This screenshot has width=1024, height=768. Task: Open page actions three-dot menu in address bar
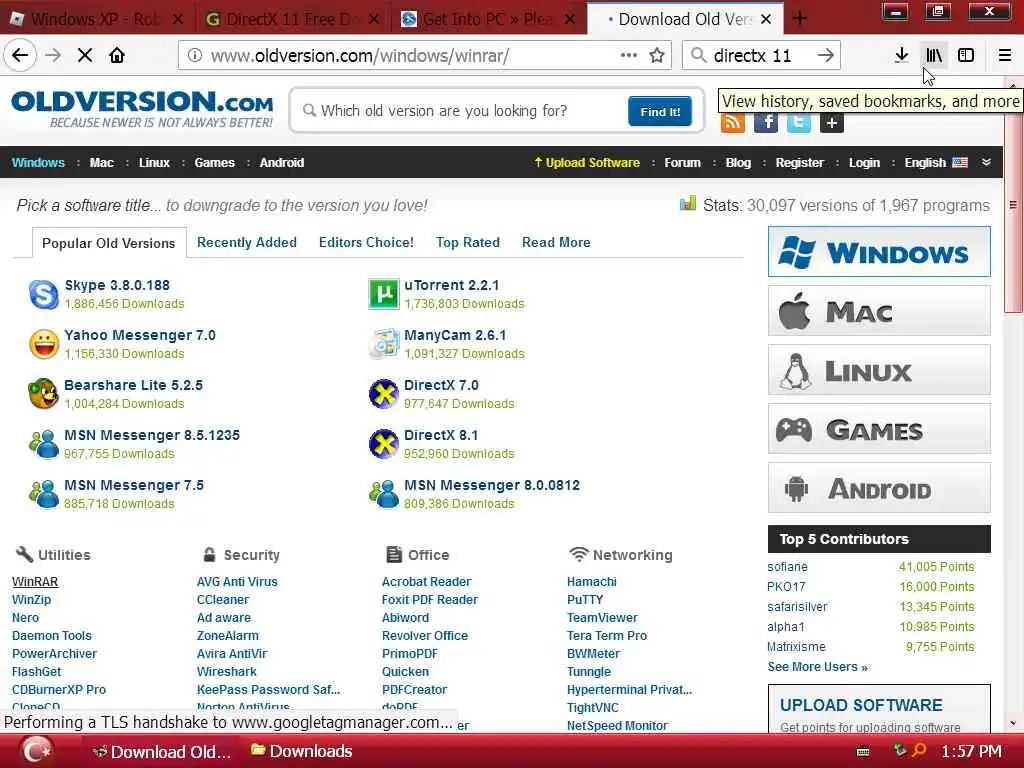(x=628, y=56)
